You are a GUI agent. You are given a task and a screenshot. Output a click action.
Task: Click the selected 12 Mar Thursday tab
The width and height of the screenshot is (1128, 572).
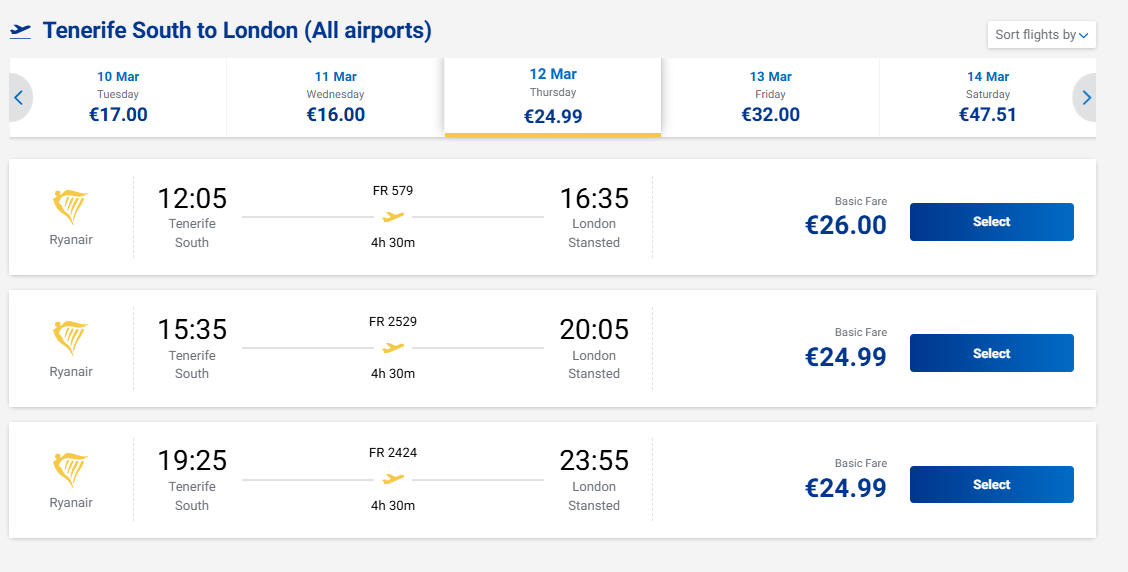pyautogui.click(x=553, y=96)
